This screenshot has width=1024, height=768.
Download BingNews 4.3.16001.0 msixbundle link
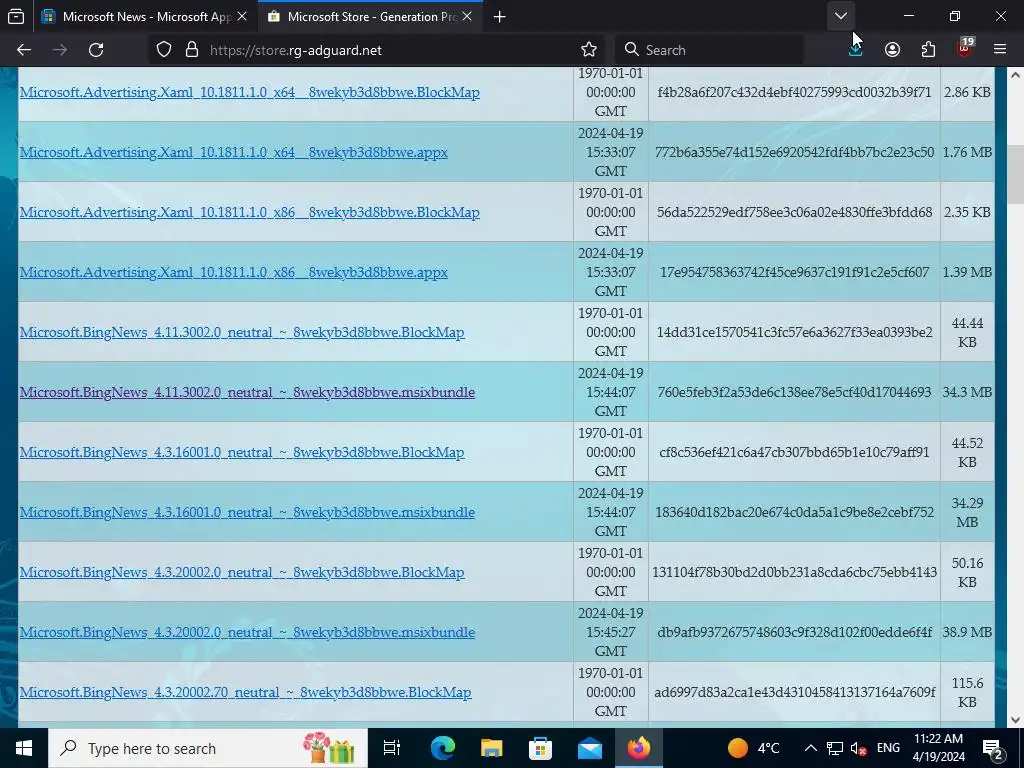(x=247, y=513)
